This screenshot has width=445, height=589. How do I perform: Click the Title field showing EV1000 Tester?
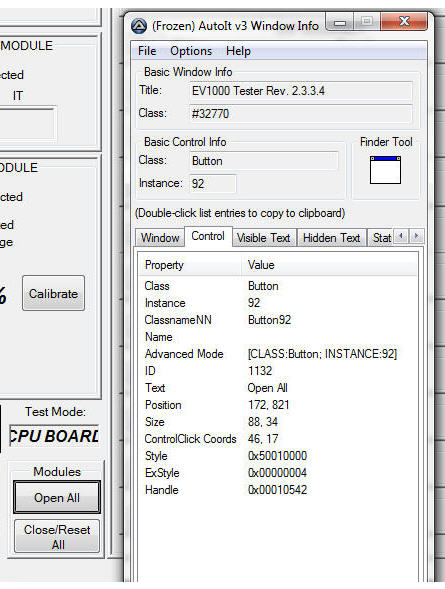(300, 91)
